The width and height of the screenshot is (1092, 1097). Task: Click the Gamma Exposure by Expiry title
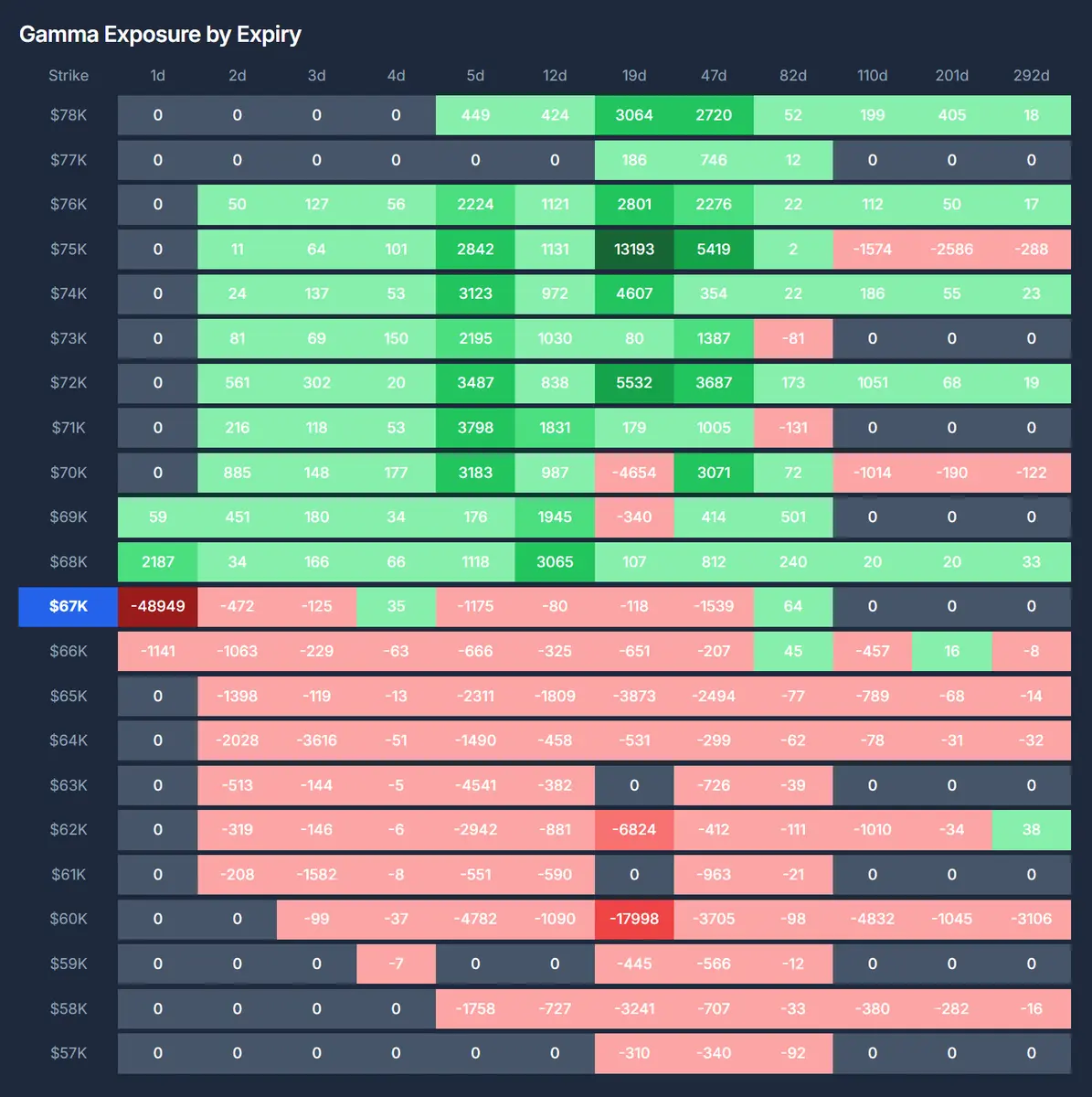[x=160, y=35]
